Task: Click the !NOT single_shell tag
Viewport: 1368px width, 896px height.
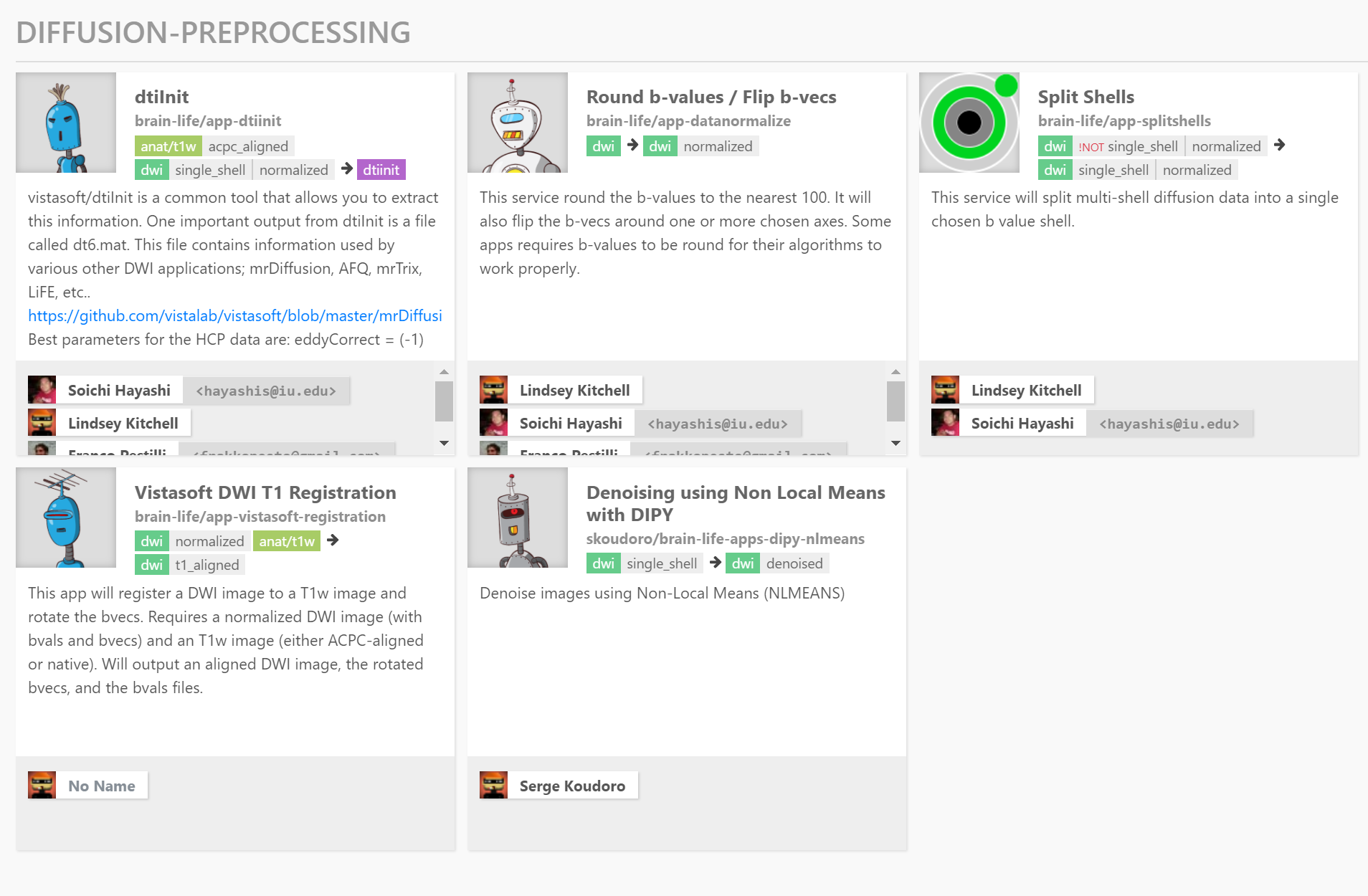Action: tap(1129, 146)
